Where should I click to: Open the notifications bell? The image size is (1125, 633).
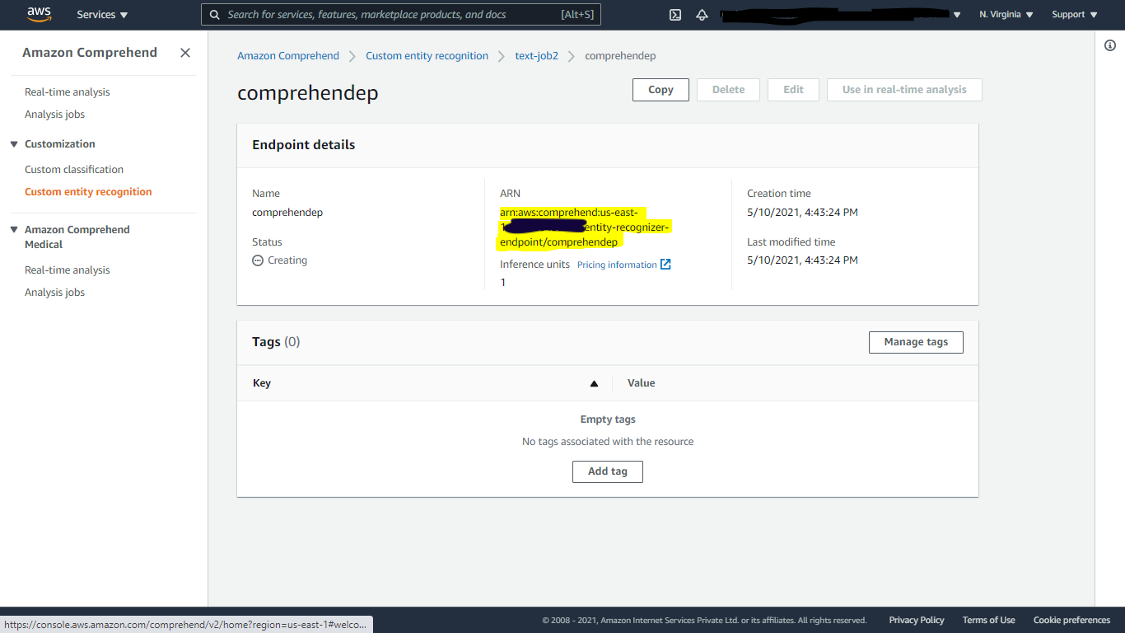(701, 14)
